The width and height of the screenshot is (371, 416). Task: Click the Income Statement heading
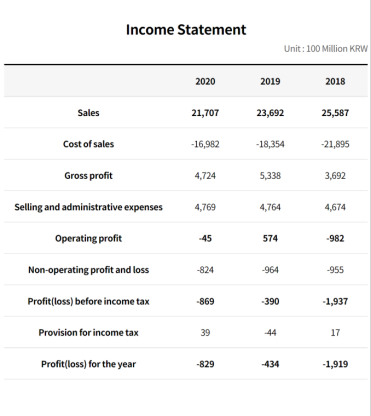[186, 30]
